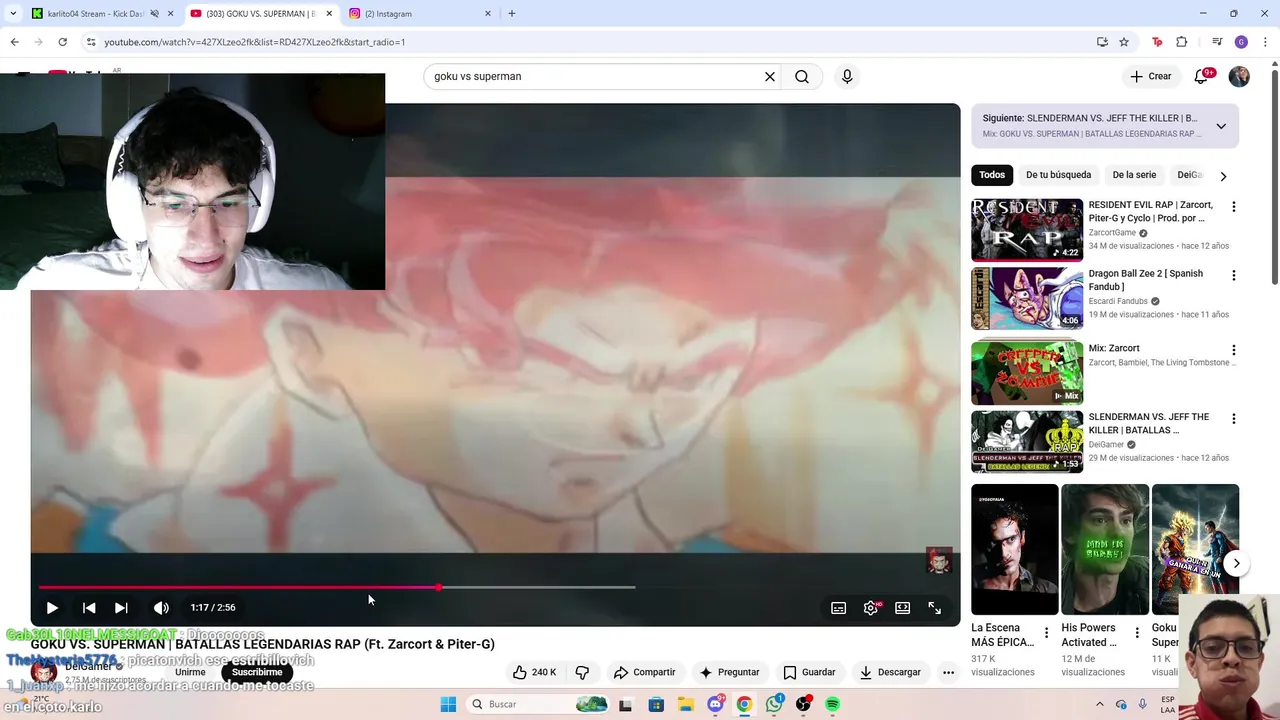Image resolution: width=1280 pixels, height=720 pixels.
Task: Click the channel watermark on video corner
Action: [x=939, y=560]
